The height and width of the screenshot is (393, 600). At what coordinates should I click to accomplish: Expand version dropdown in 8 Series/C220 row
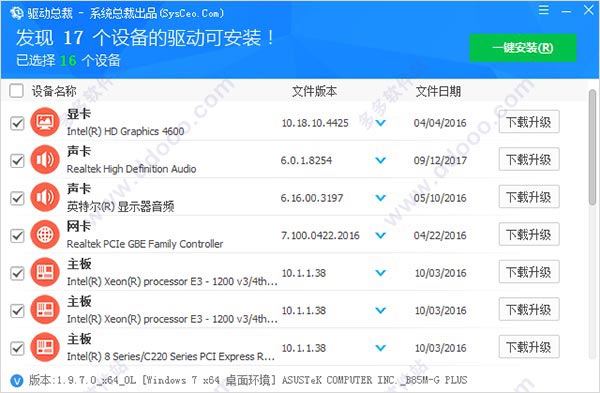coord(380,348)
